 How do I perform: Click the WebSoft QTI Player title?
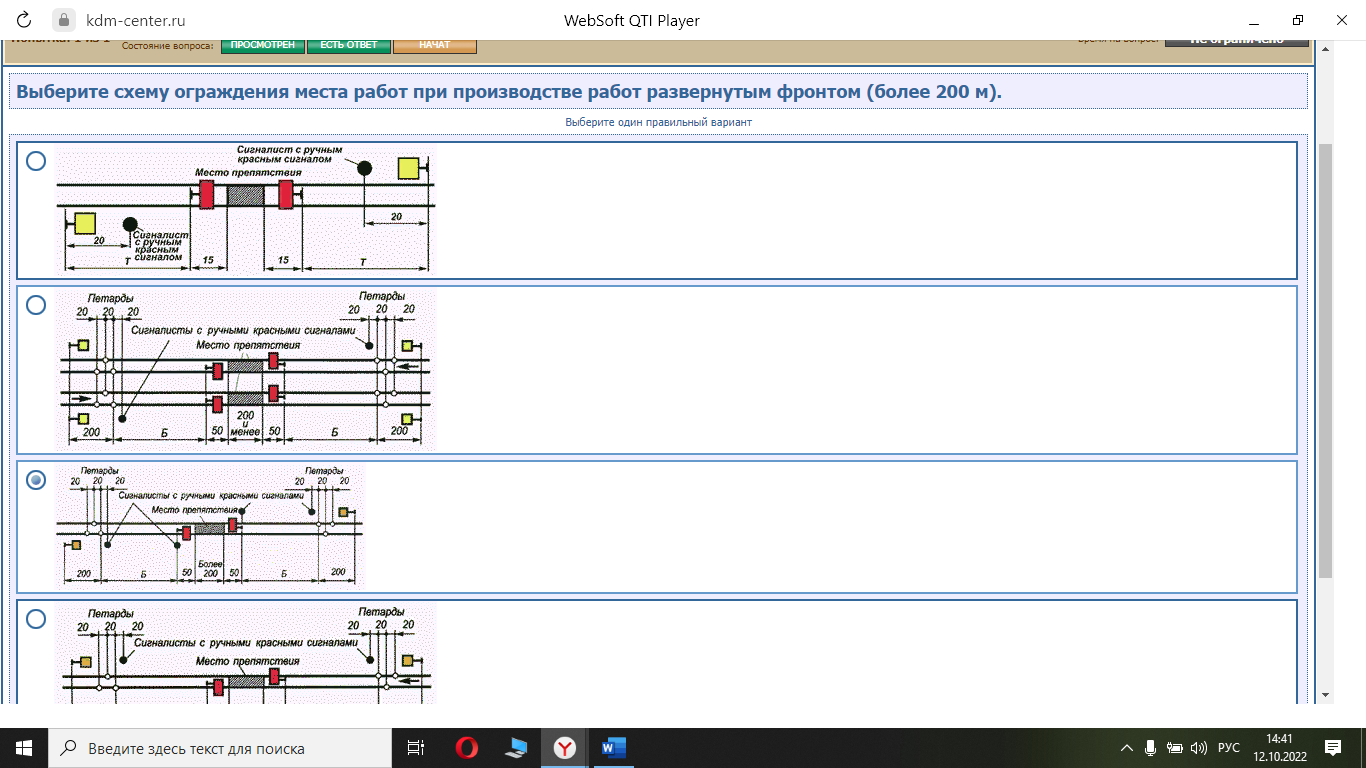coord(632,20)
